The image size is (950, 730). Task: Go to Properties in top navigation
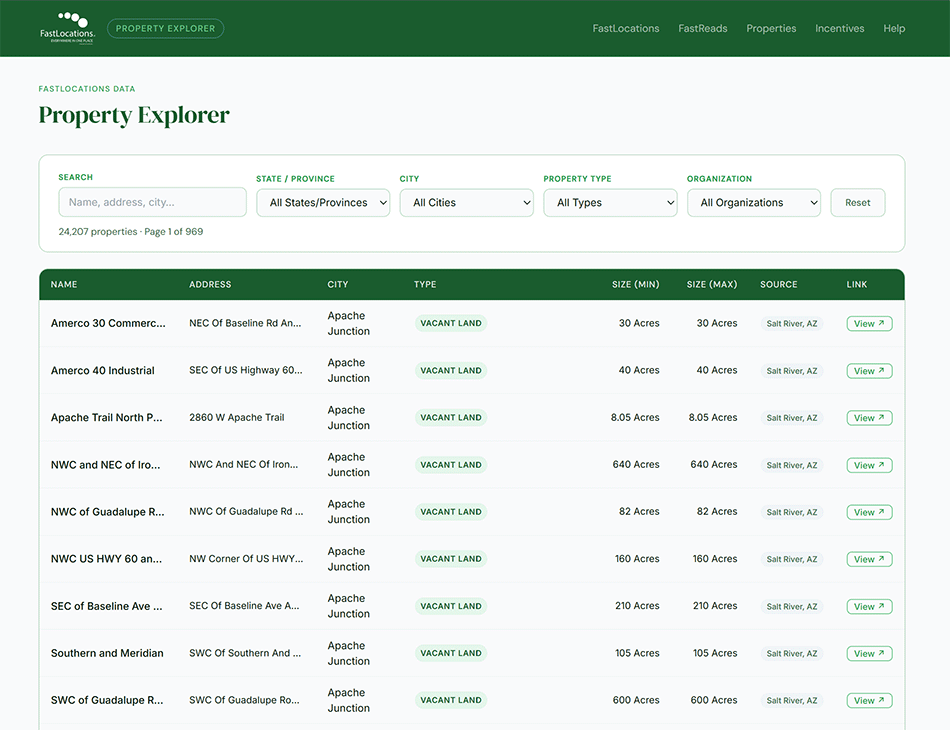coord(771,28)
